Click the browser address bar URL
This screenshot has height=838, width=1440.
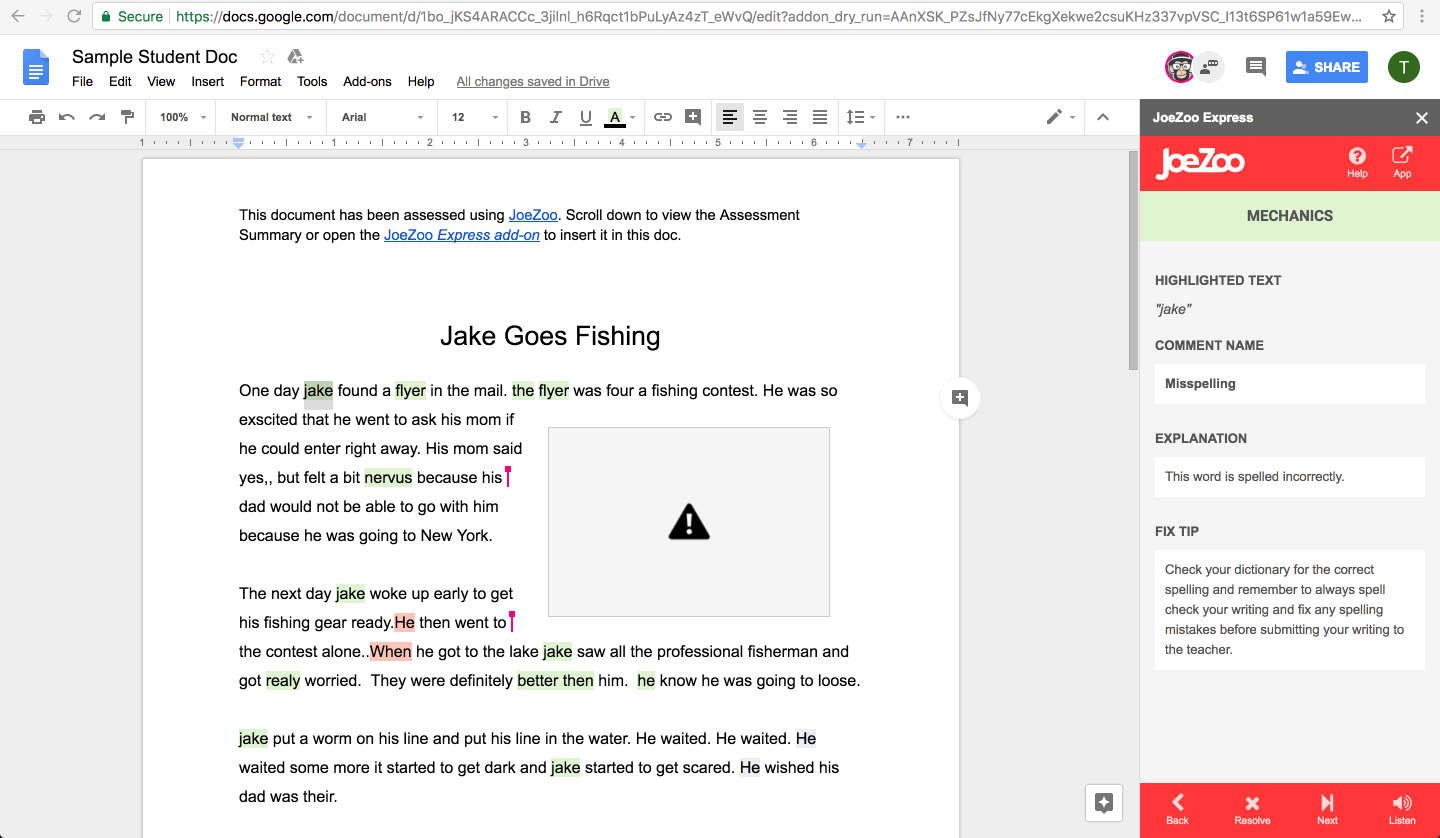768,16
